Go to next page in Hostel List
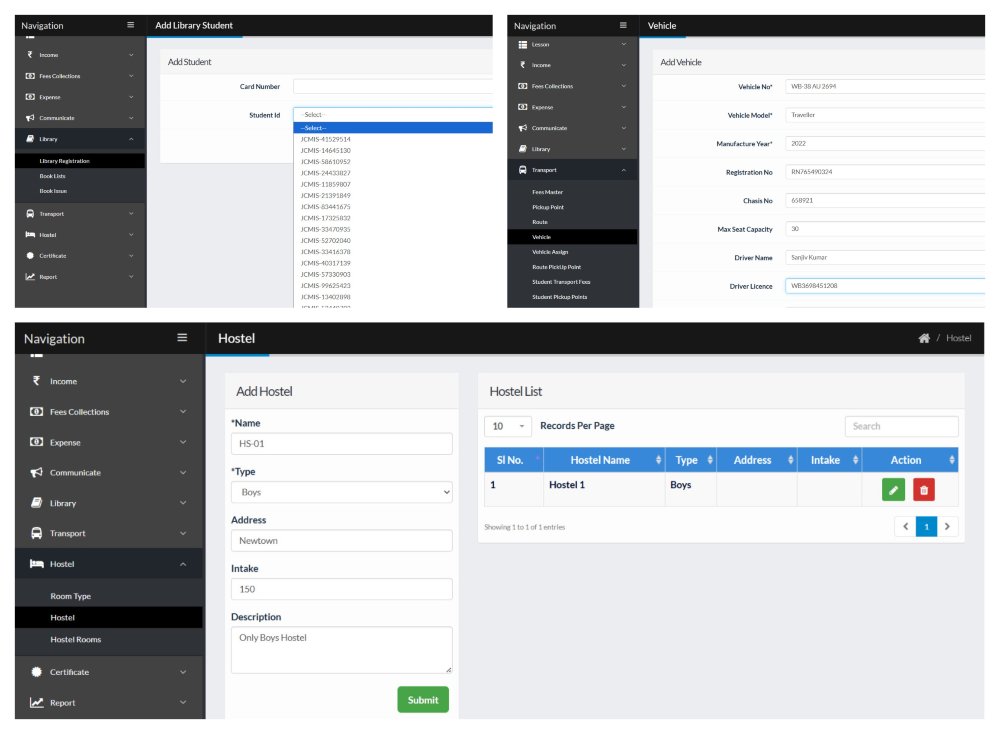 pyautogui.click(x=947, y=527)
